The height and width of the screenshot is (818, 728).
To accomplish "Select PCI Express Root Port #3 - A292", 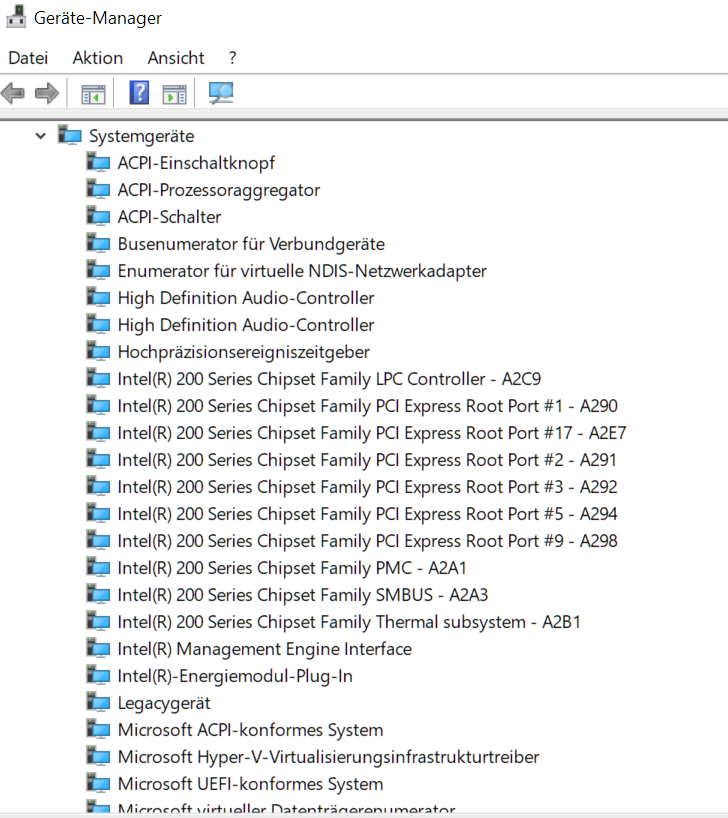I will (x=367, y=487).
